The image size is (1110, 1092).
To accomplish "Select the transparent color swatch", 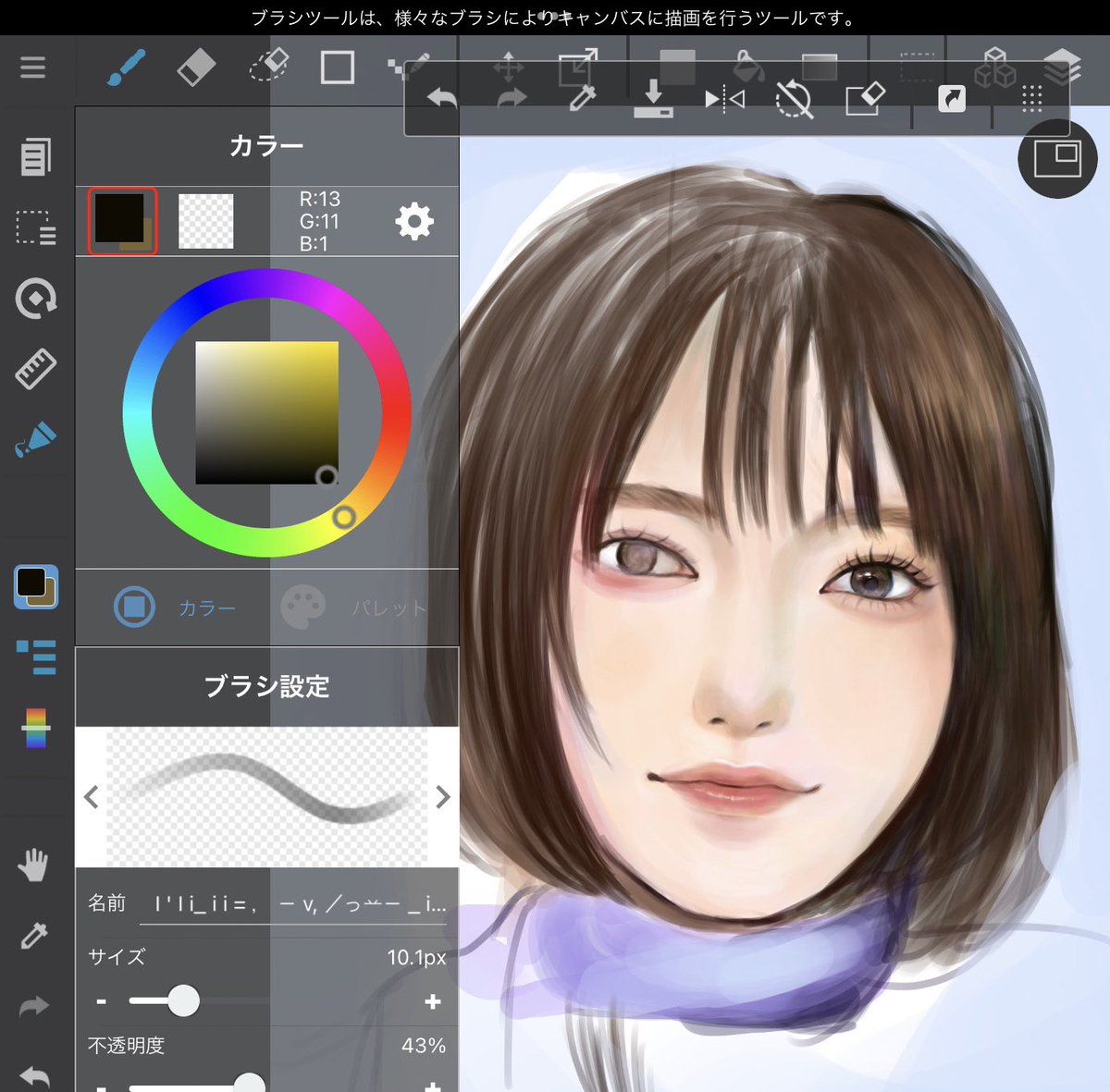I will point(205,221).
